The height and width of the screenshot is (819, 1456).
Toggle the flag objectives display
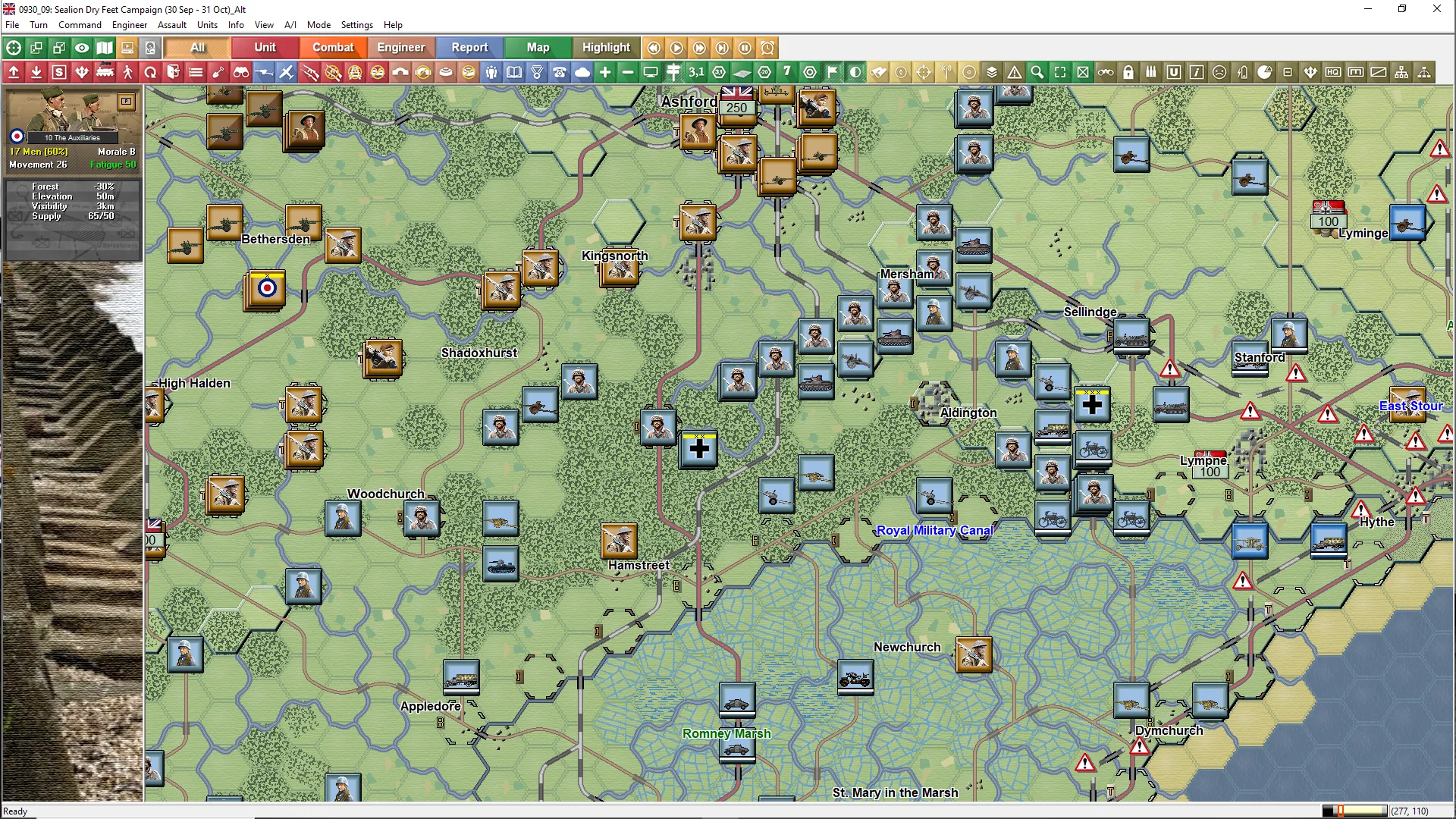833,73
